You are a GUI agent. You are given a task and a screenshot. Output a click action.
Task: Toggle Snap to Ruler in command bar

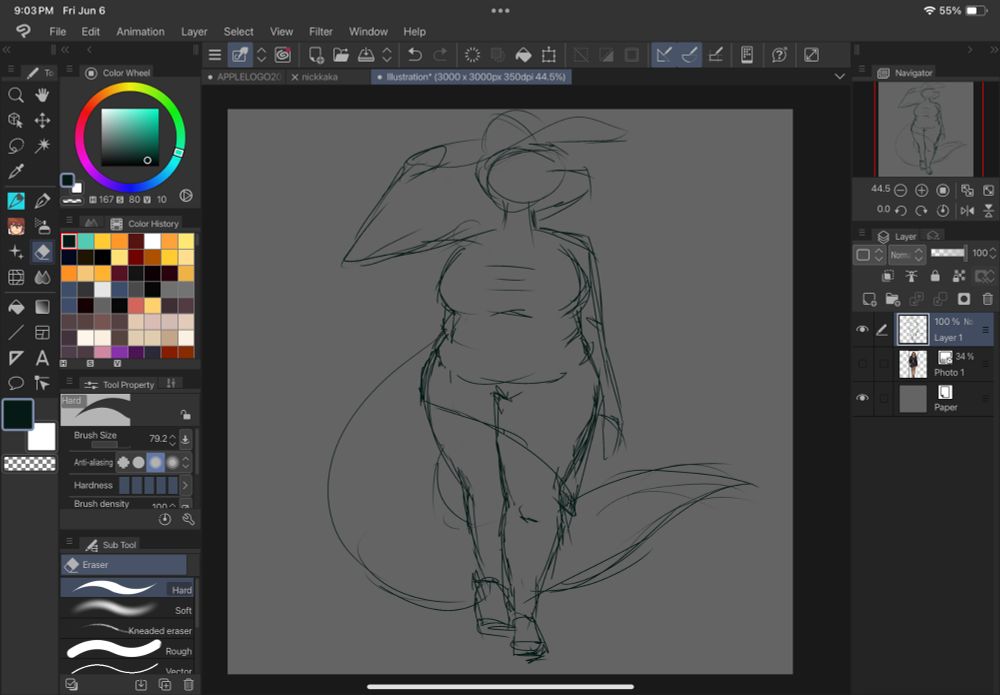(664, 55)
